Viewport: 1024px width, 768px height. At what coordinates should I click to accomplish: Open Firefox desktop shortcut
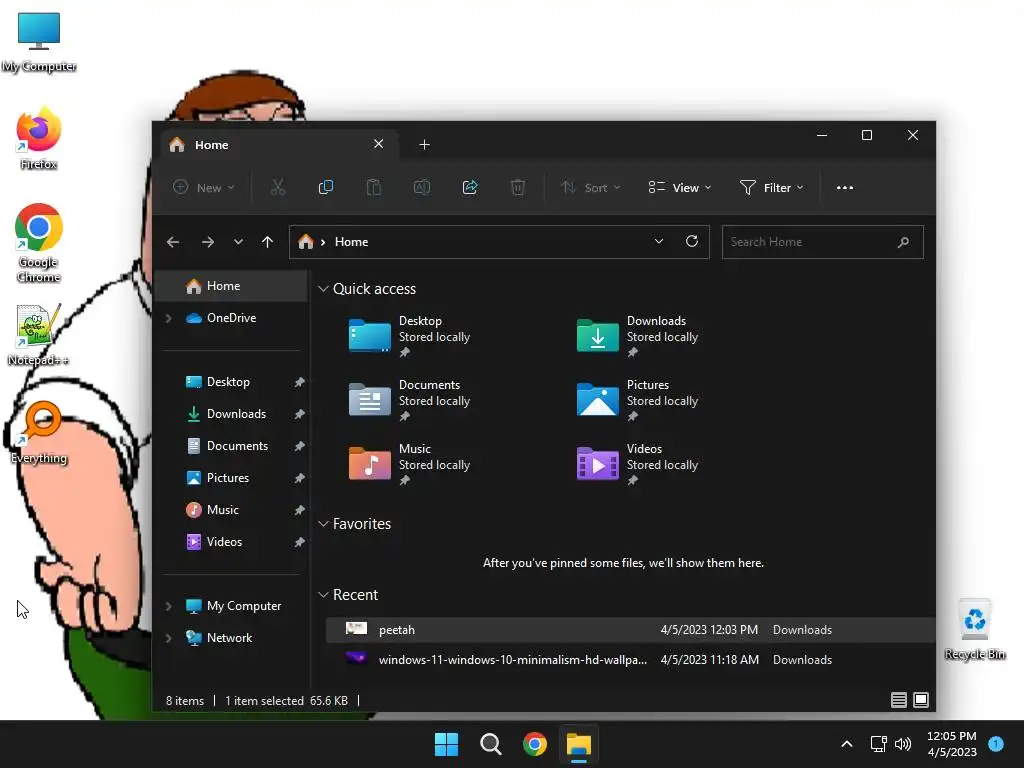click(x=39, y=138)
